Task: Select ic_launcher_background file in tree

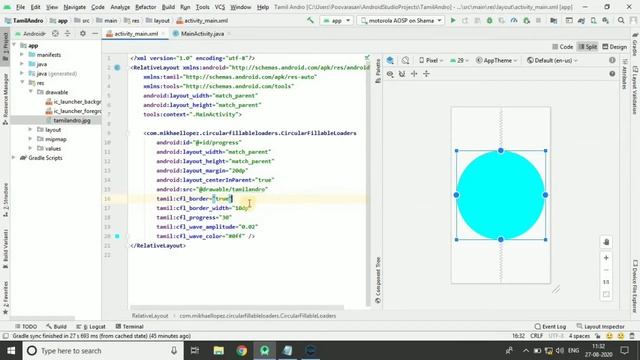Action: (73, 102)
